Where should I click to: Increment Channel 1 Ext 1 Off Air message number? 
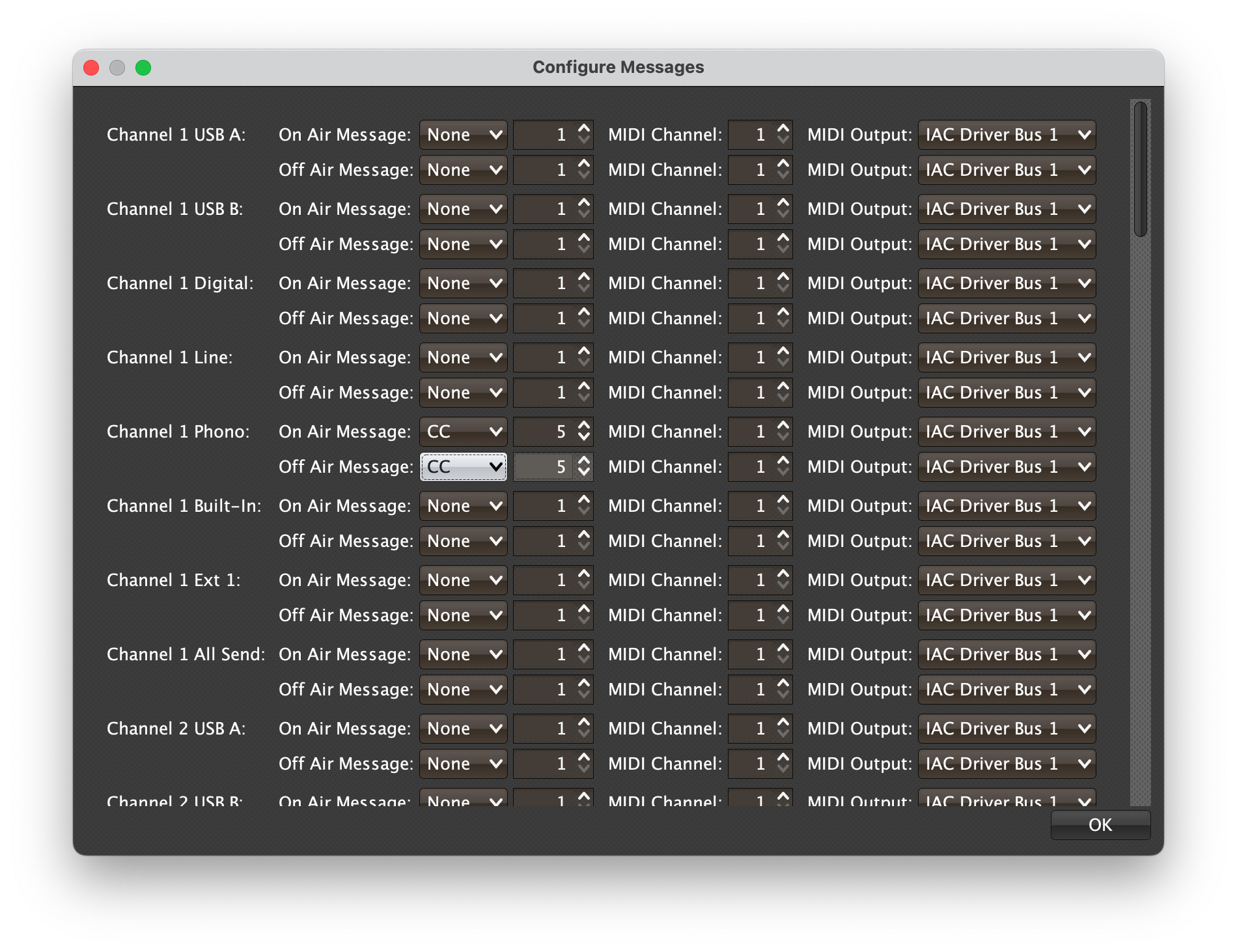584,609
